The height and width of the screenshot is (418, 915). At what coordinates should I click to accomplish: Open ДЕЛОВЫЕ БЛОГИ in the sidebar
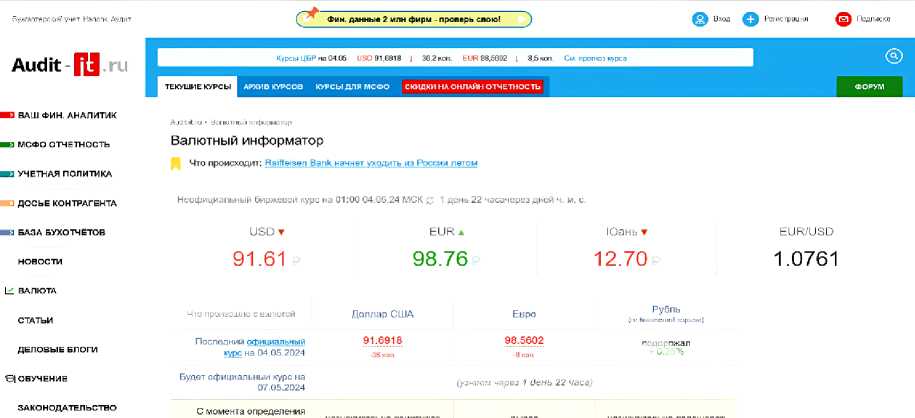click(57, 349)
